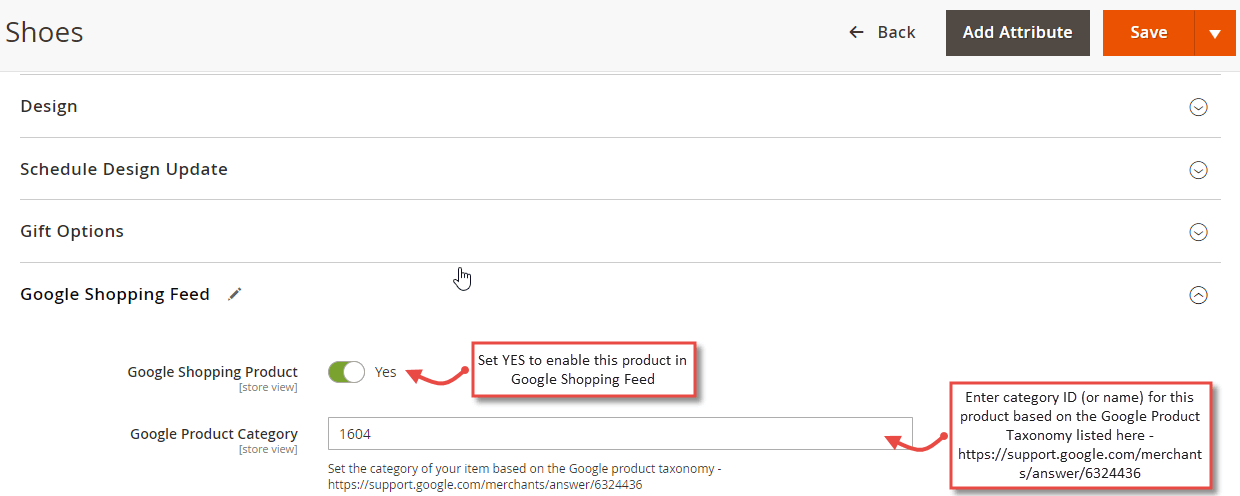This screenshot has width=1240, height=496.
Task: Go Back using the Back link
Action: 882,32
